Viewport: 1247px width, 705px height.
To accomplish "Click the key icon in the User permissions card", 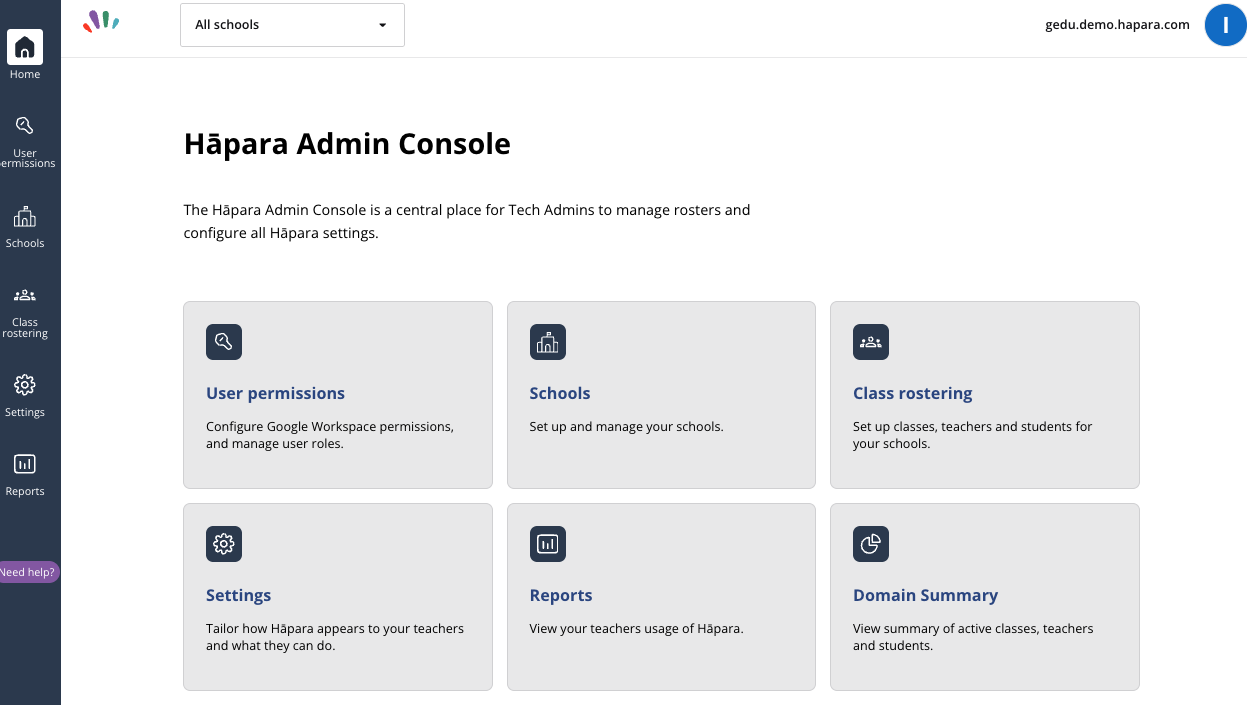I will point(224,342).
